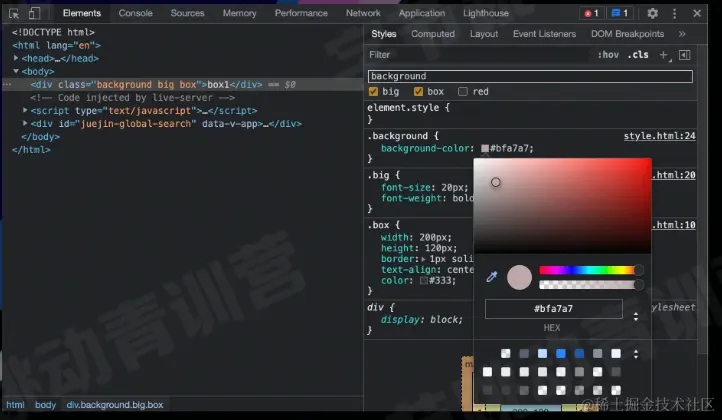
Task: Click the styles Filter input field
Action: click(x=479, y=55)
